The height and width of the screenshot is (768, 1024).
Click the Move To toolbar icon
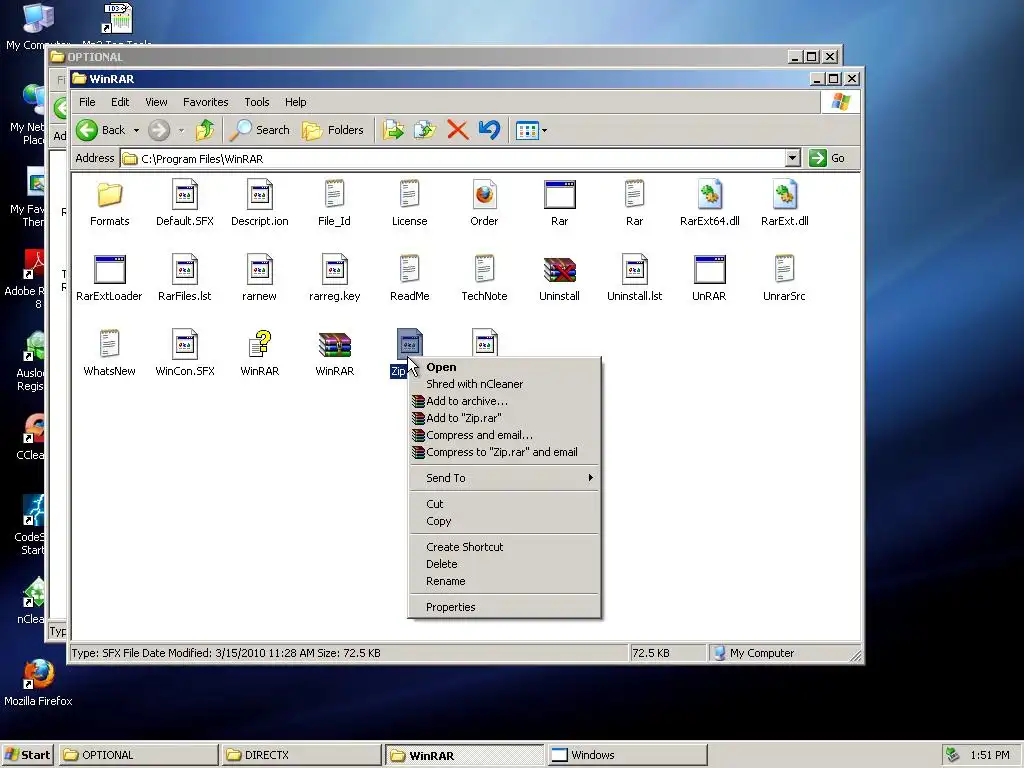[x=393, y=130]
